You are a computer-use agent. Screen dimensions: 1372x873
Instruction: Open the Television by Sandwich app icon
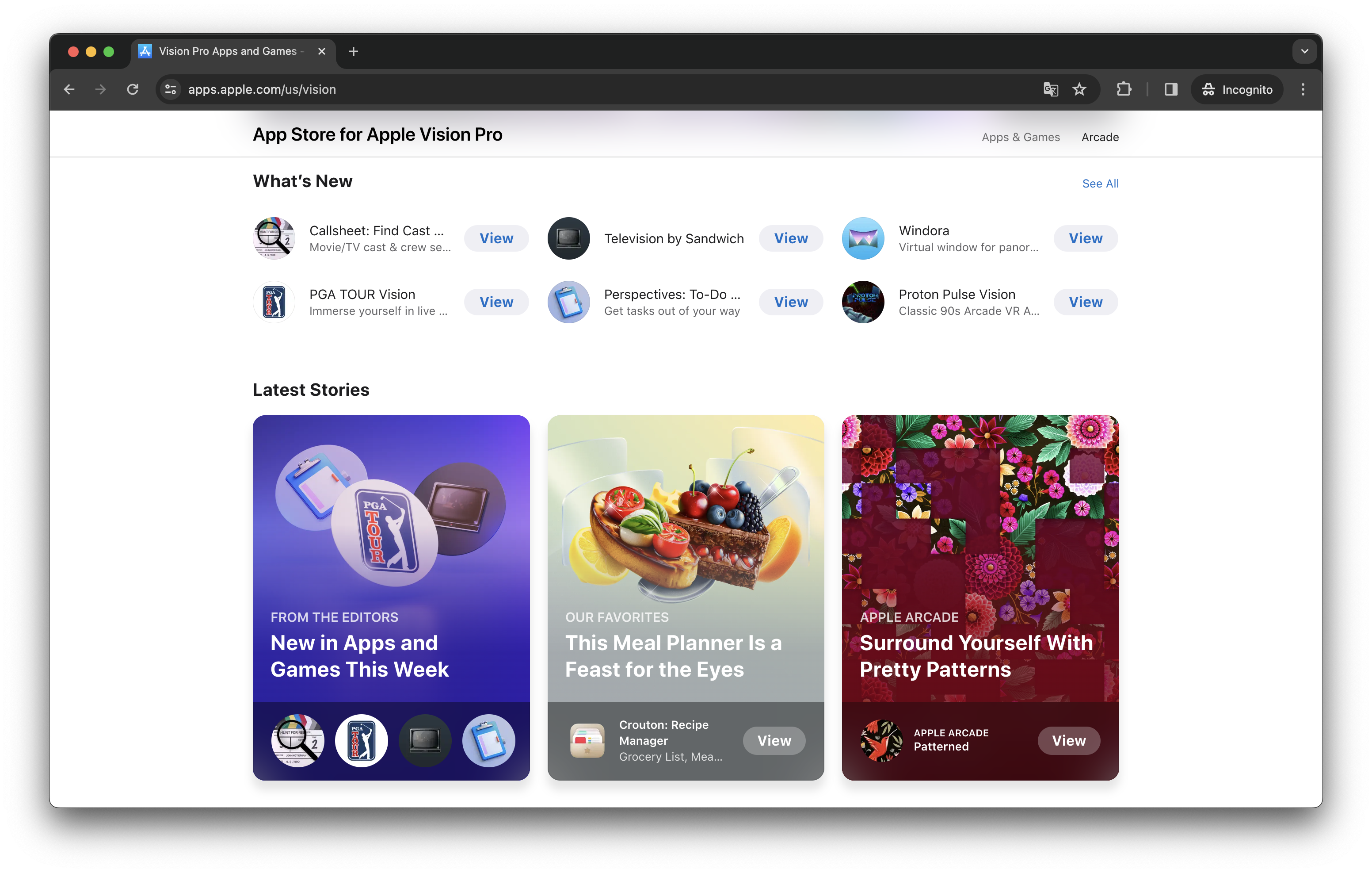pos(568,238)
